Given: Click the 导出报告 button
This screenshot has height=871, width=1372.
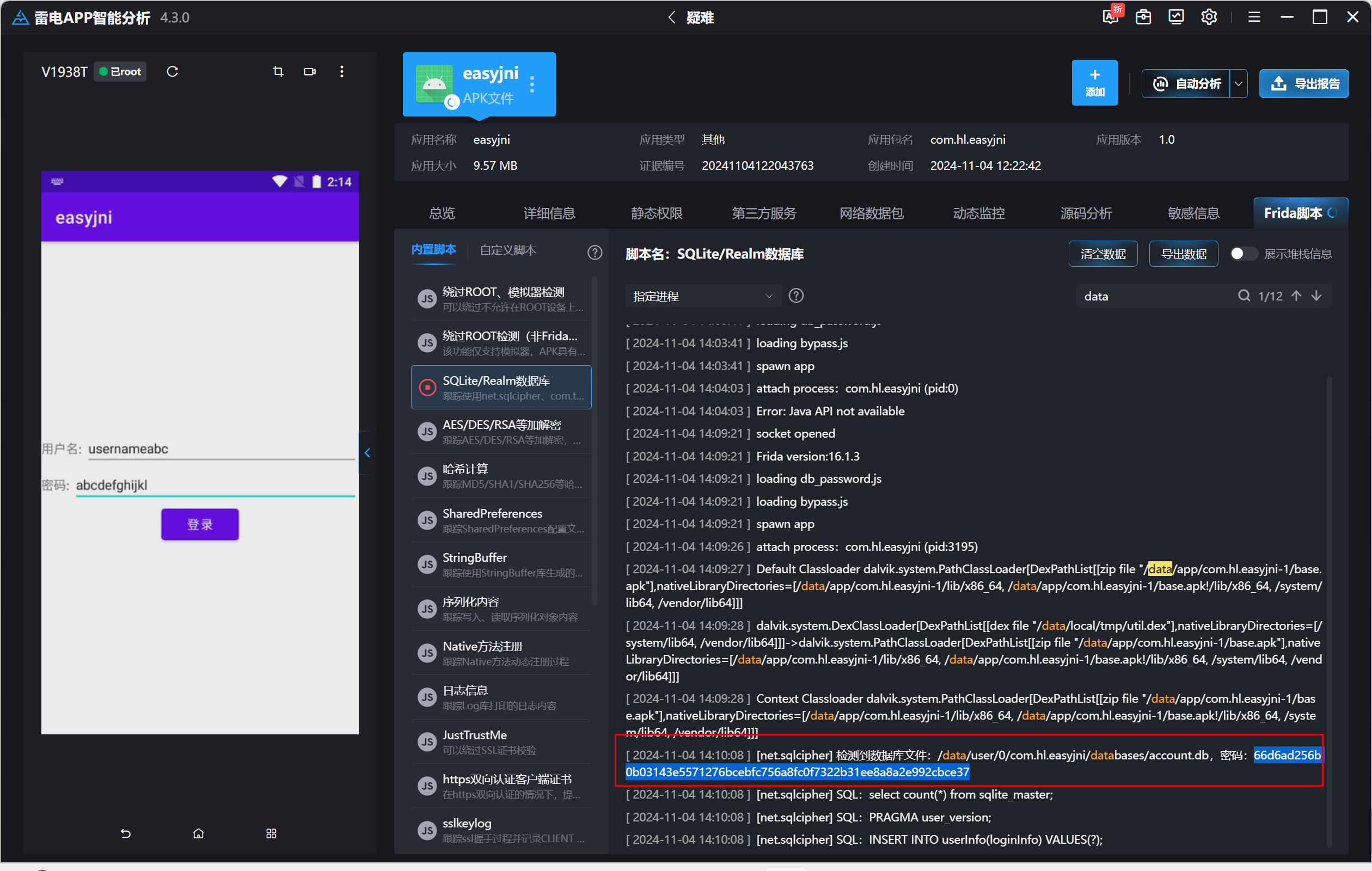Looking at the screenshot, I should [x=1303, y=84].
